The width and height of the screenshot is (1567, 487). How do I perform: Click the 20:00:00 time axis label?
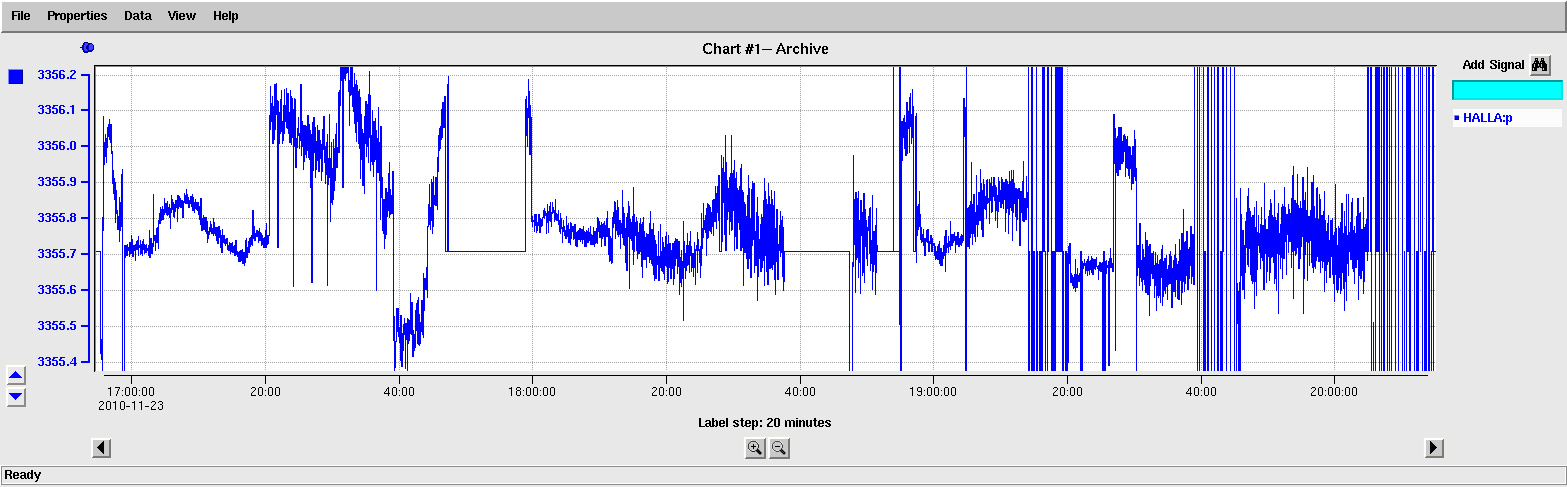tap(1334, 392)
